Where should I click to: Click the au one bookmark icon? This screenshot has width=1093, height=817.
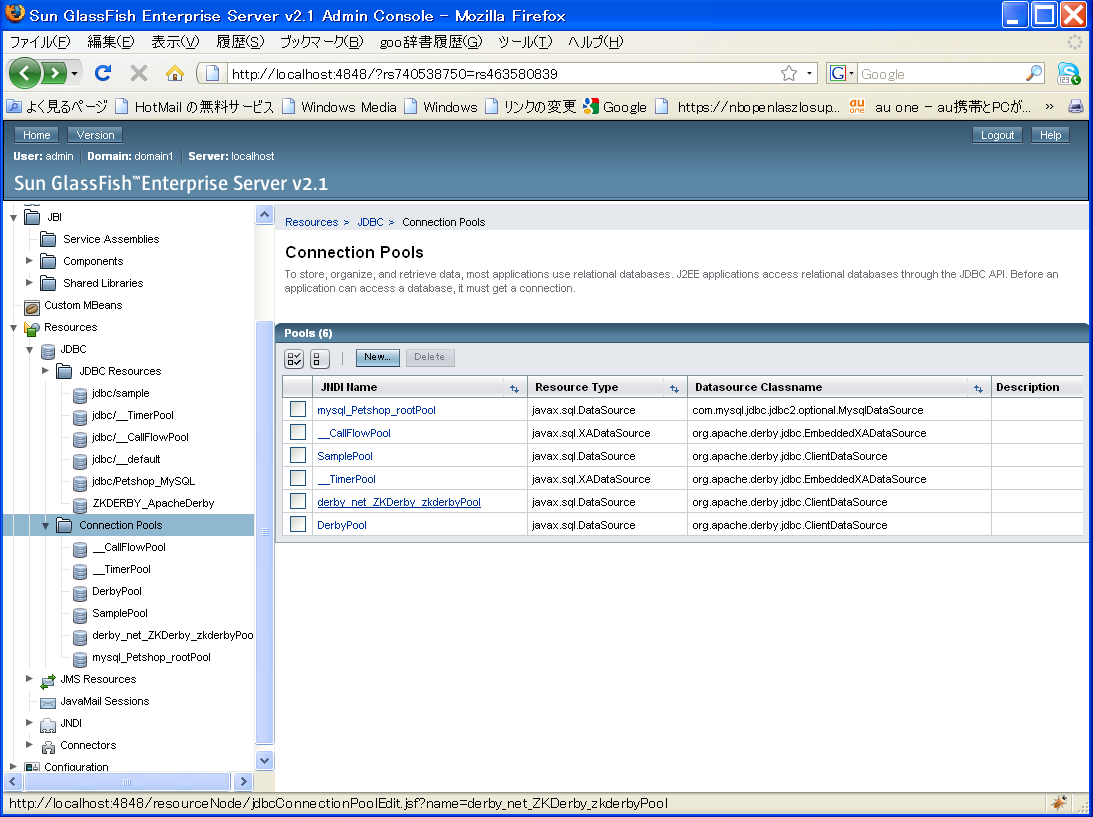point(857,107)
